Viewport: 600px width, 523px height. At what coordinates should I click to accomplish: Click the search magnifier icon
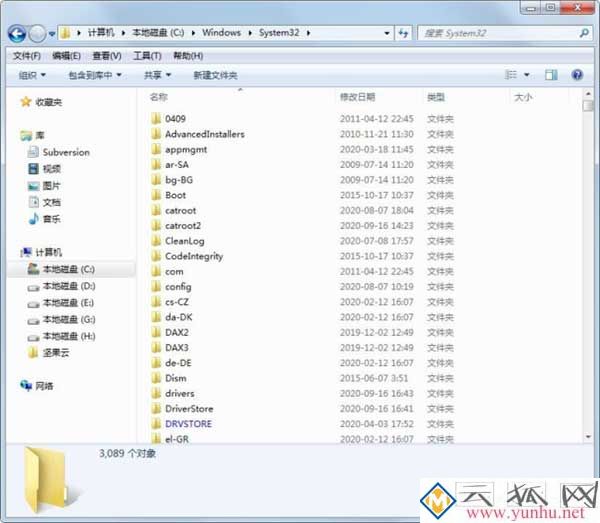584,33
